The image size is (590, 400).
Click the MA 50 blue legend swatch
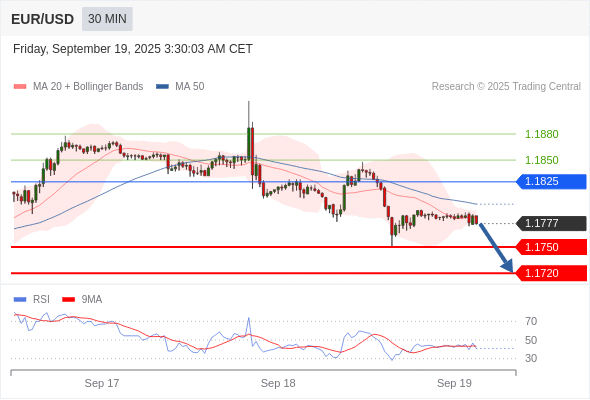(162, 87)
